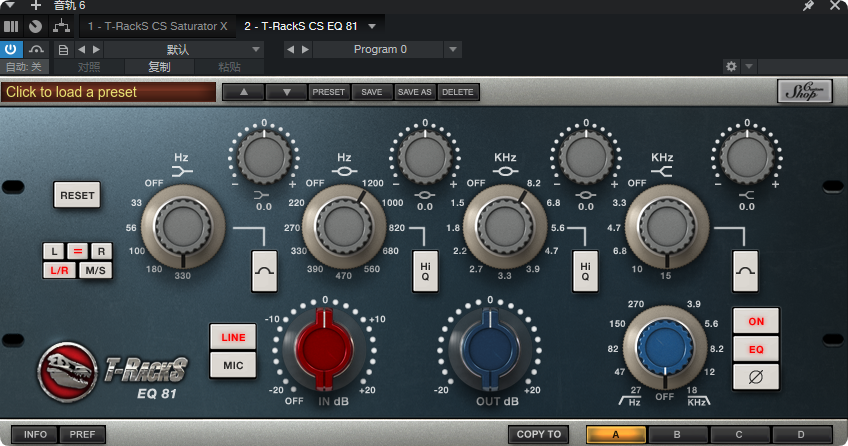Image resolution: width=848 pixels, height=446 pixels.
Task: Click the high shelf gain knob
Action: click(747, 157)
